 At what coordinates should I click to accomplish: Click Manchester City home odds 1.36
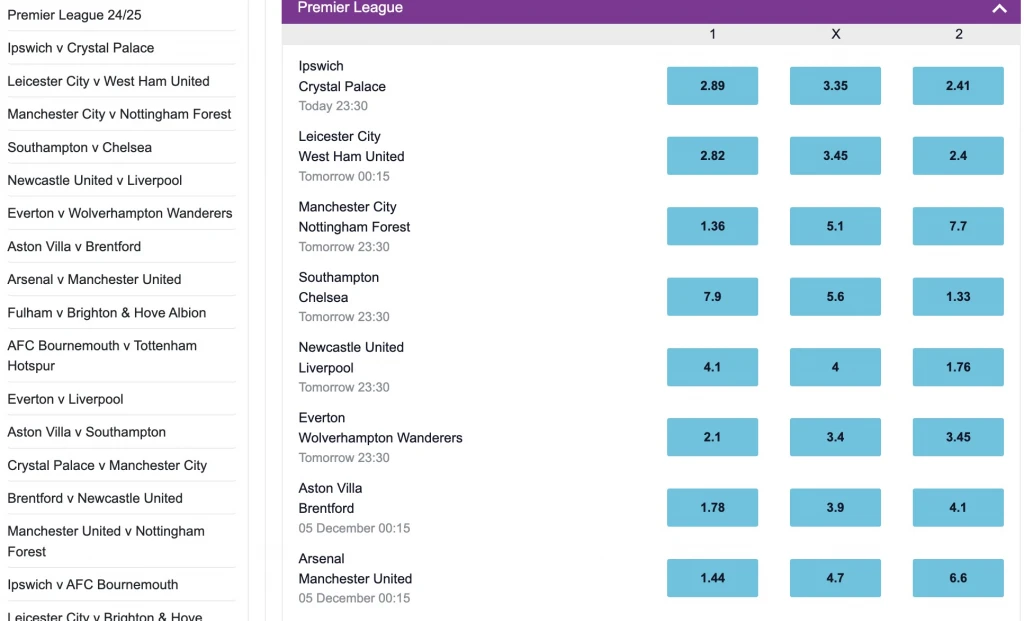pyautogui.click(x=712, y=226)
